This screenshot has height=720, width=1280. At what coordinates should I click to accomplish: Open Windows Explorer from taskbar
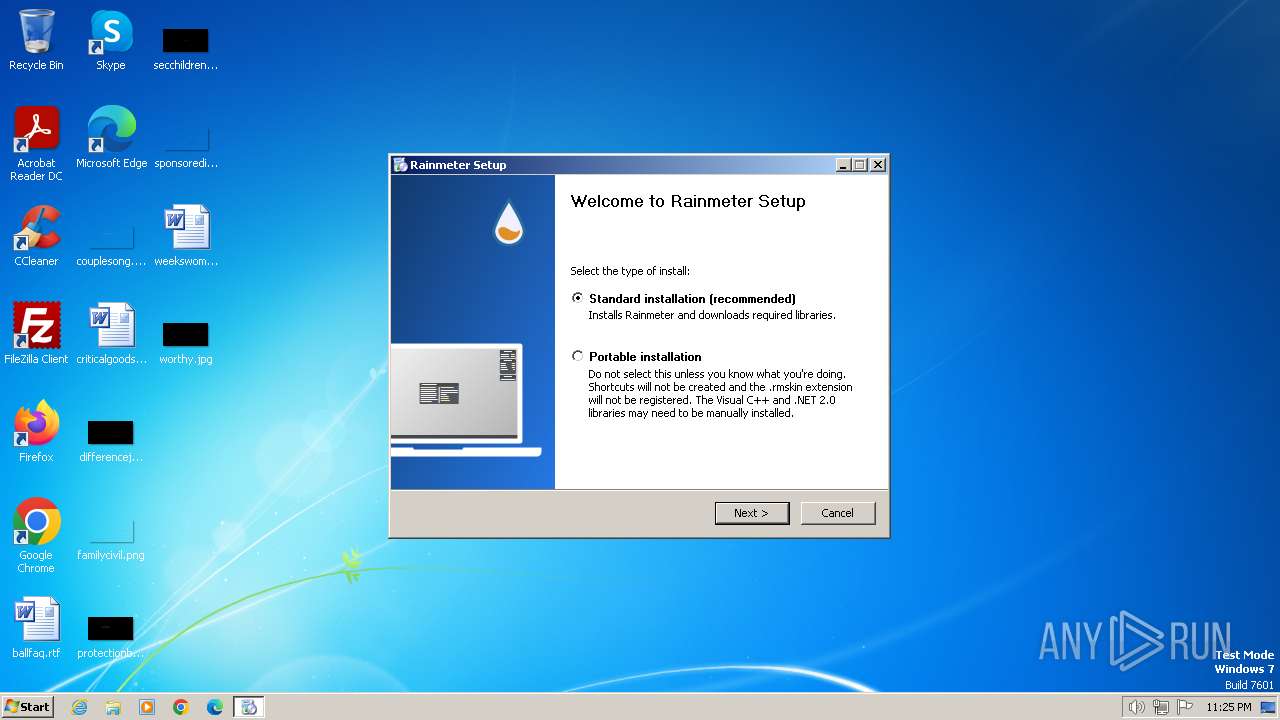click(x=113, y=707)
